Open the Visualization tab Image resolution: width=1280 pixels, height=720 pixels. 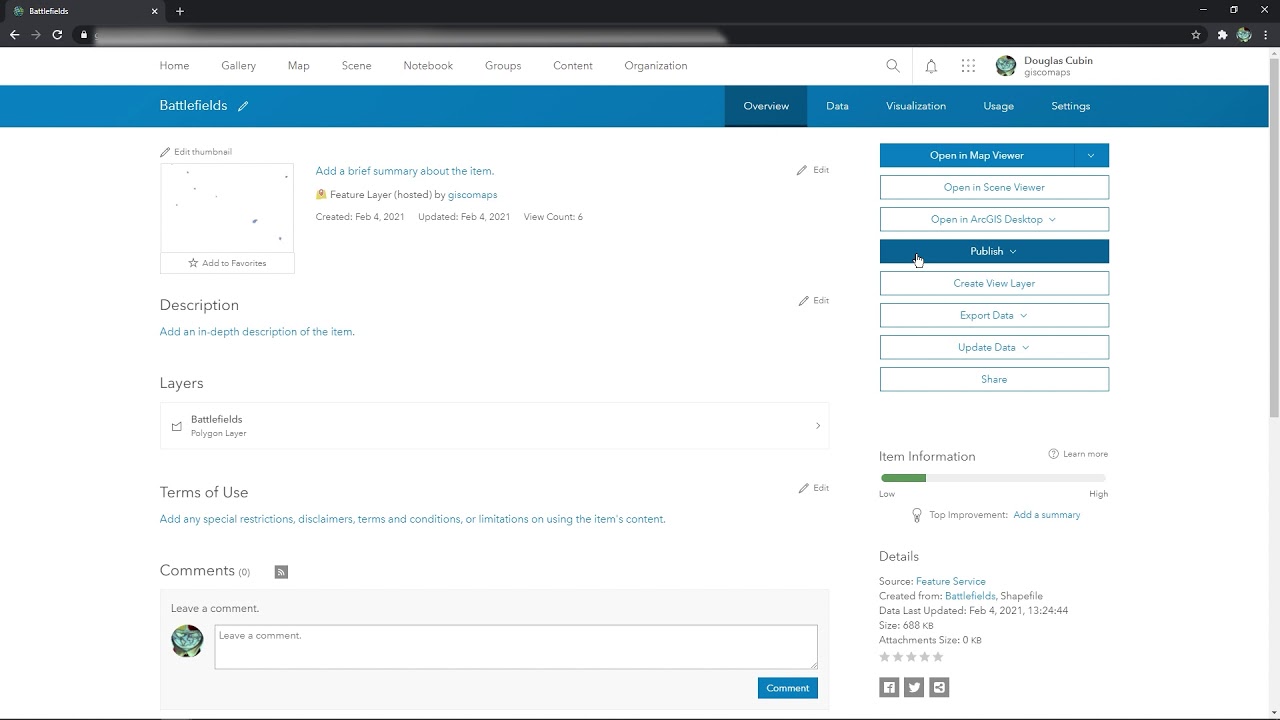[x=916, y=106]
